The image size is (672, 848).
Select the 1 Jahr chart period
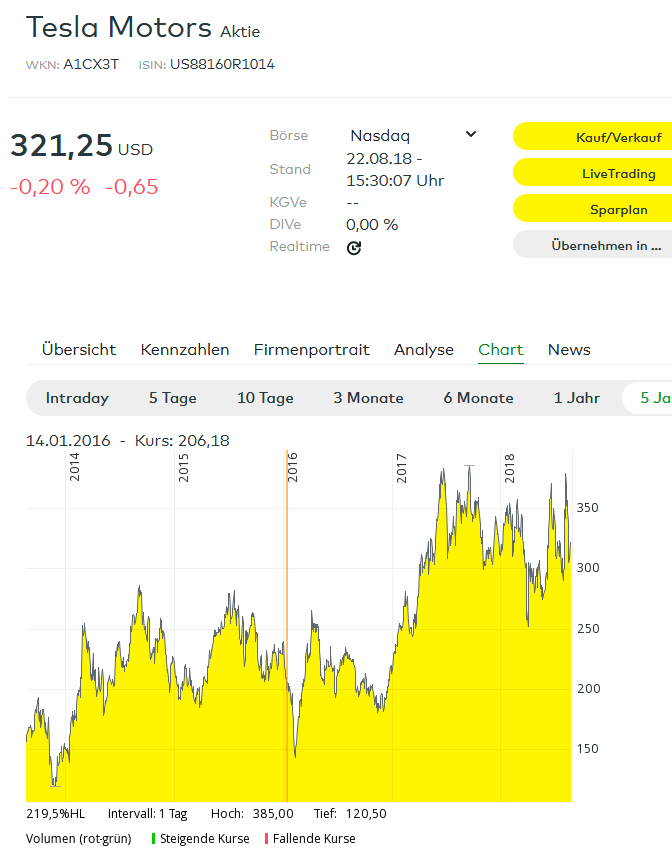tap(577, 398)
